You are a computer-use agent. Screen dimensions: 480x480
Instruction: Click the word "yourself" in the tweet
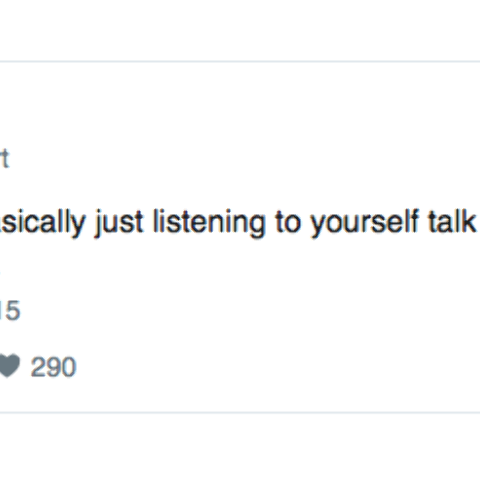tap(364, 222)
